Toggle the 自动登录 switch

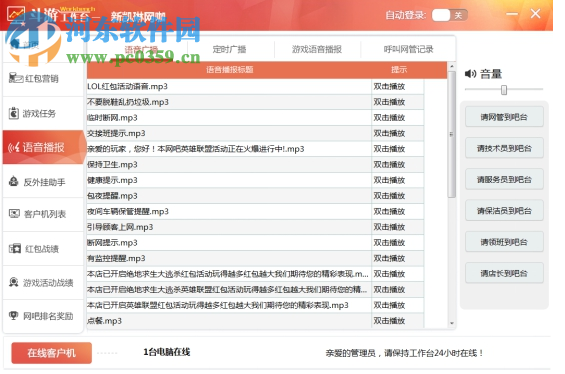pos(449,15)
